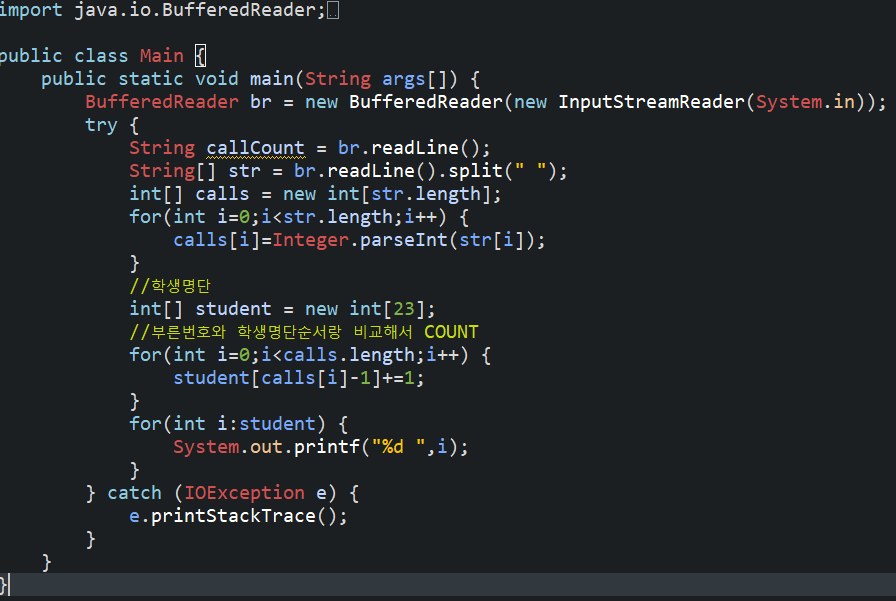Image resolution: width=896 pixels, height=601 pixels.
Task: Click the try keyword
Action: point(101,125)
